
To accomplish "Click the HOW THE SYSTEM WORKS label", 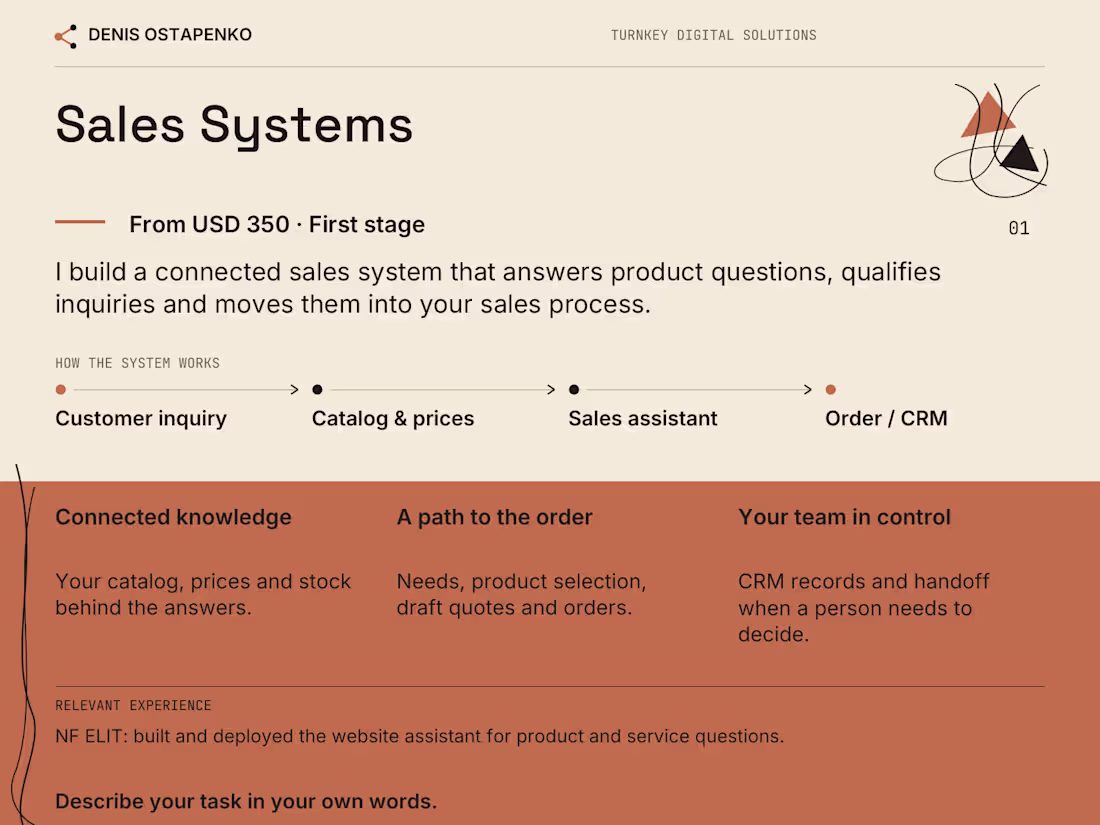I will coord(138,363).
